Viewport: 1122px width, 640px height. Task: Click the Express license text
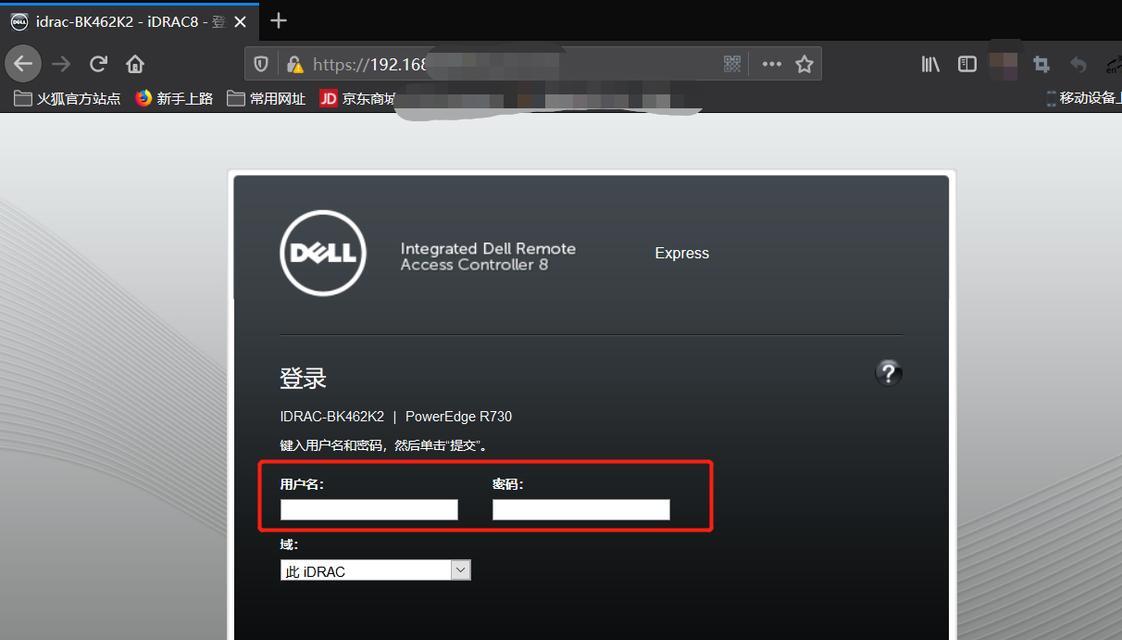[682, 253]
